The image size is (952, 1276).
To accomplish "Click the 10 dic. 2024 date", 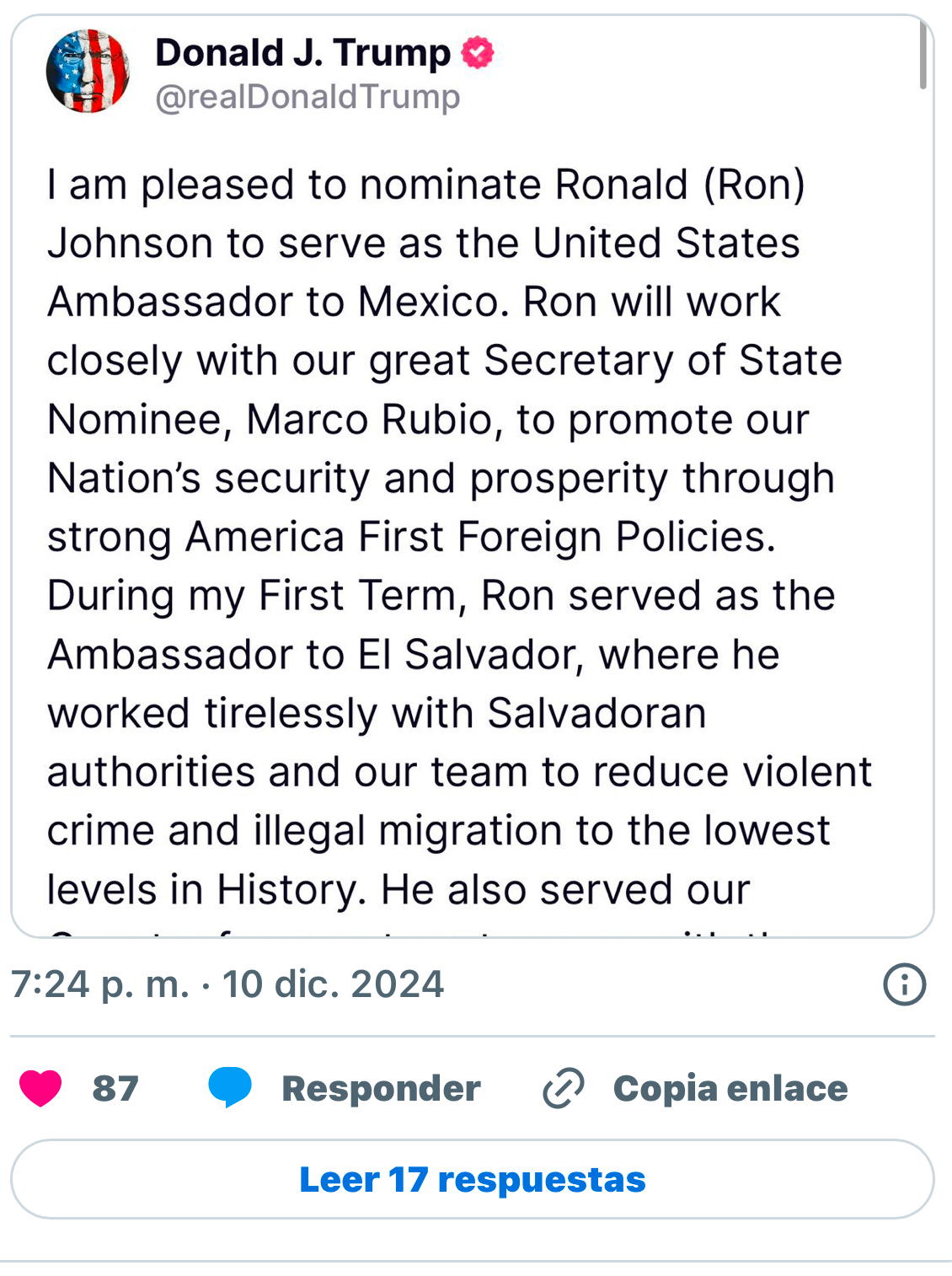I will pyautogui.click(x=333, y=984).
